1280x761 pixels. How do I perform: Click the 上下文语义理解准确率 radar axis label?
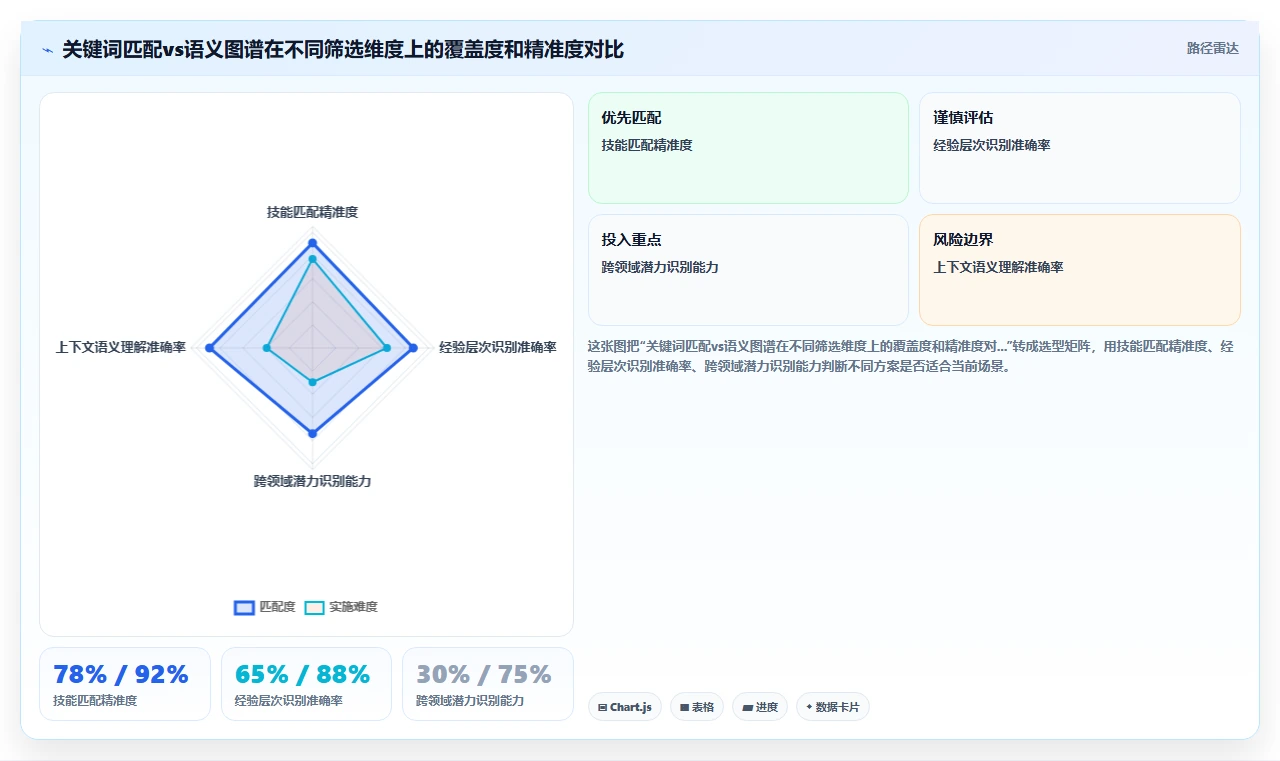tap(121, 347)
